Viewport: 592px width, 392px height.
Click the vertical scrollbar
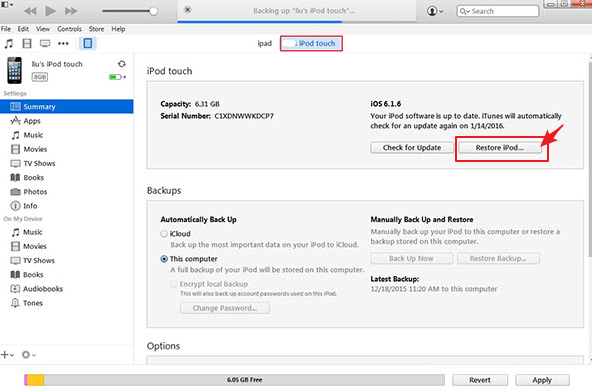click(x=590, y=159)
